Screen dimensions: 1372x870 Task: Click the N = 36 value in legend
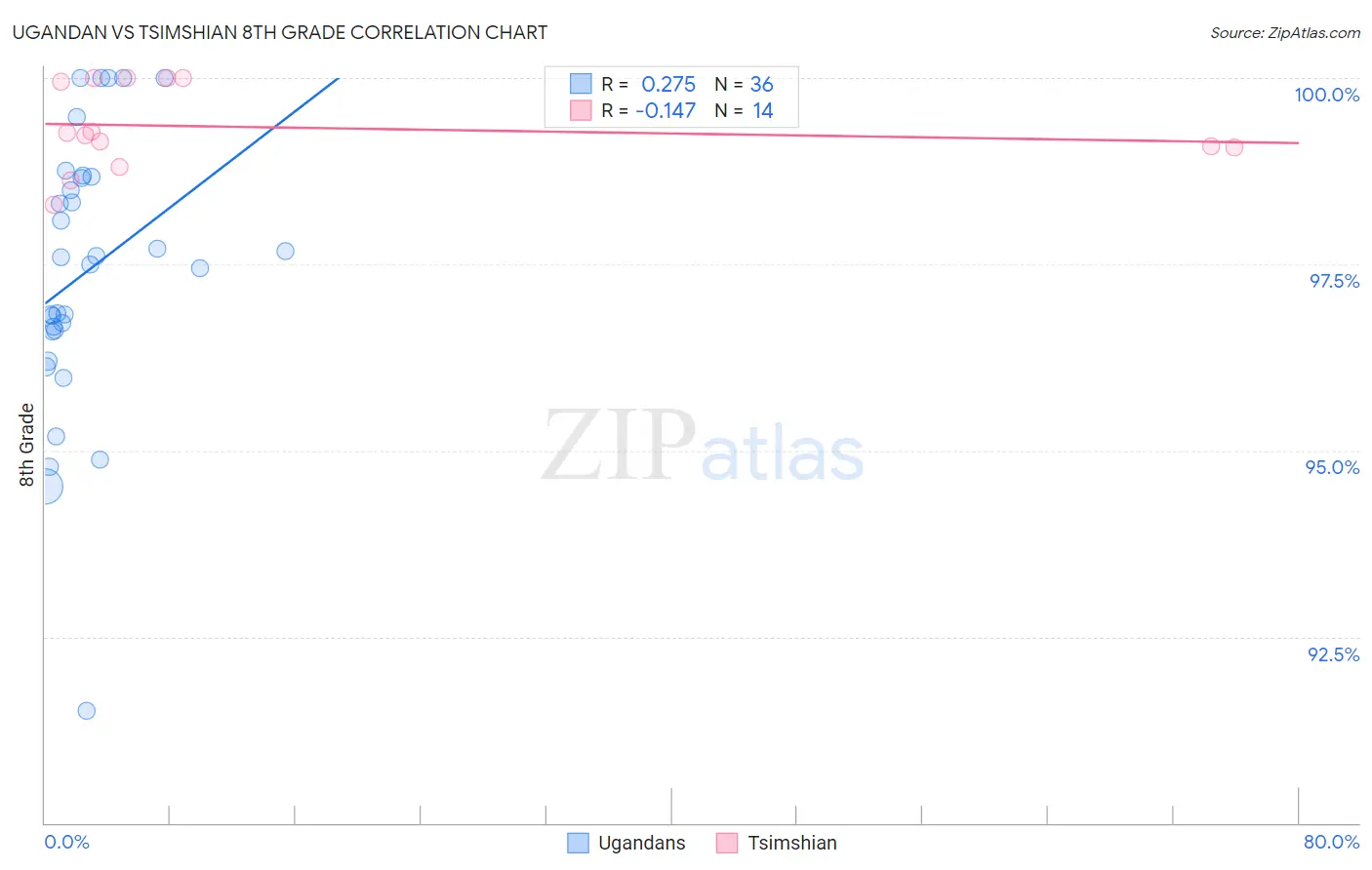click(744, 84)
